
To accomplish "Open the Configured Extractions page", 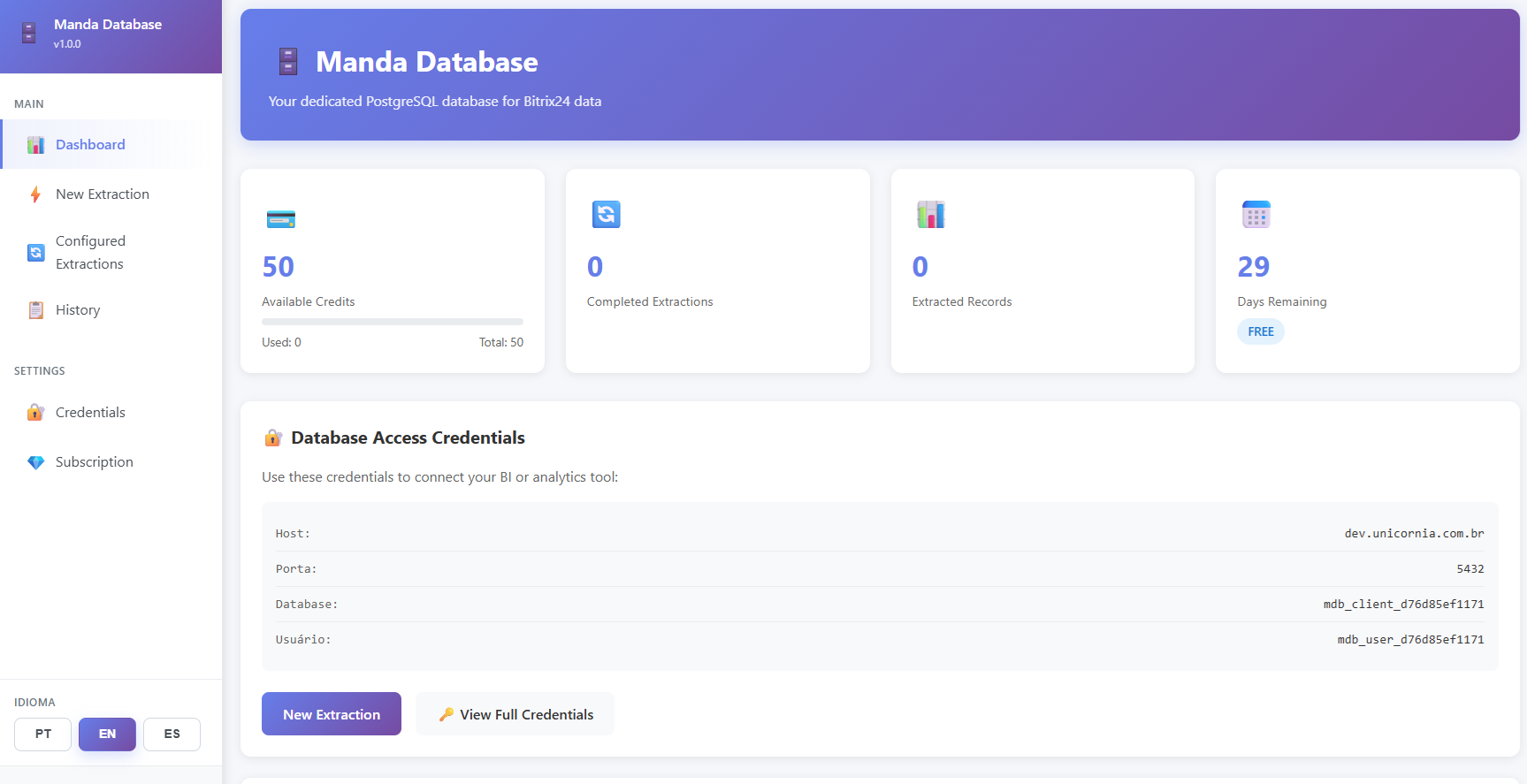I will click(90, 253).
